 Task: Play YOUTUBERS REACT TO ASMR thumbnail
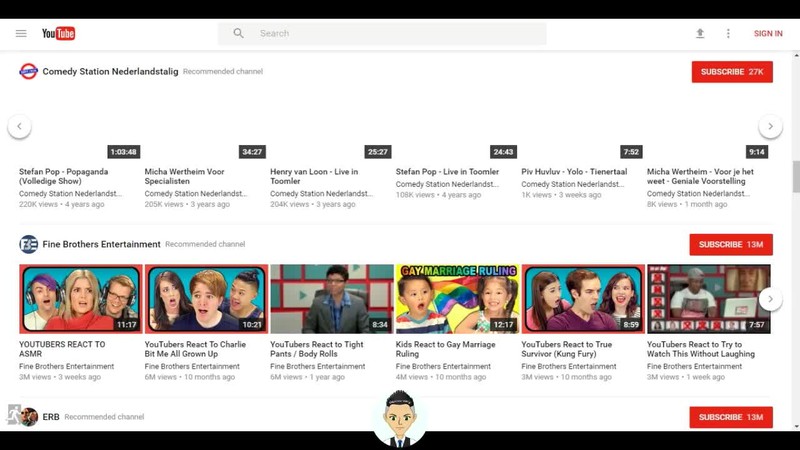click(x=81, y=299)
